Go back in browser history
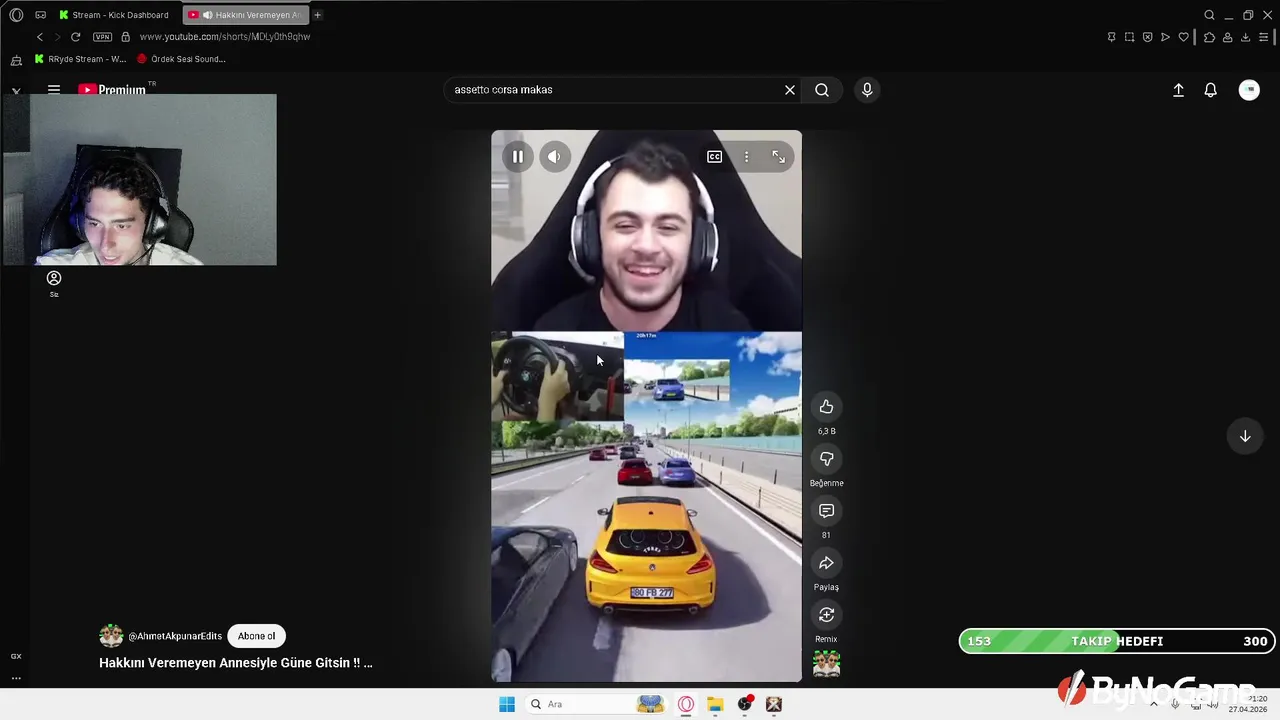Screen dimensions: 1280x720 point(40,37)
